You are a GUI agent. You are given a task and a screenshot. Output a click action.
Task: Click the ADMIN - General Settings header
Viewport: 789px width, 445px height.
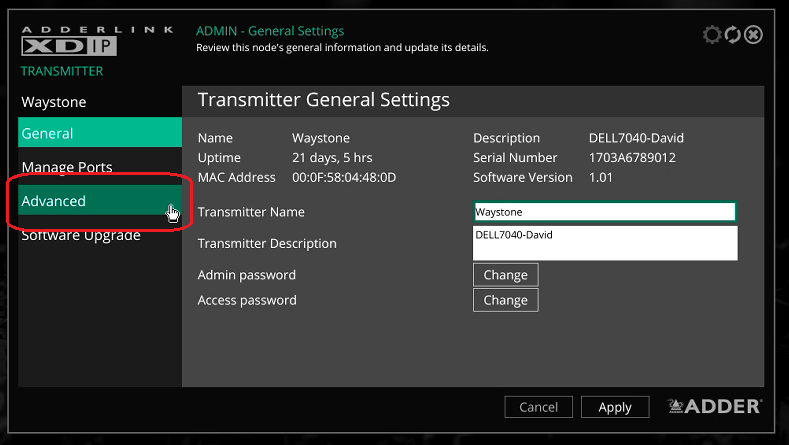pos(270,31)
